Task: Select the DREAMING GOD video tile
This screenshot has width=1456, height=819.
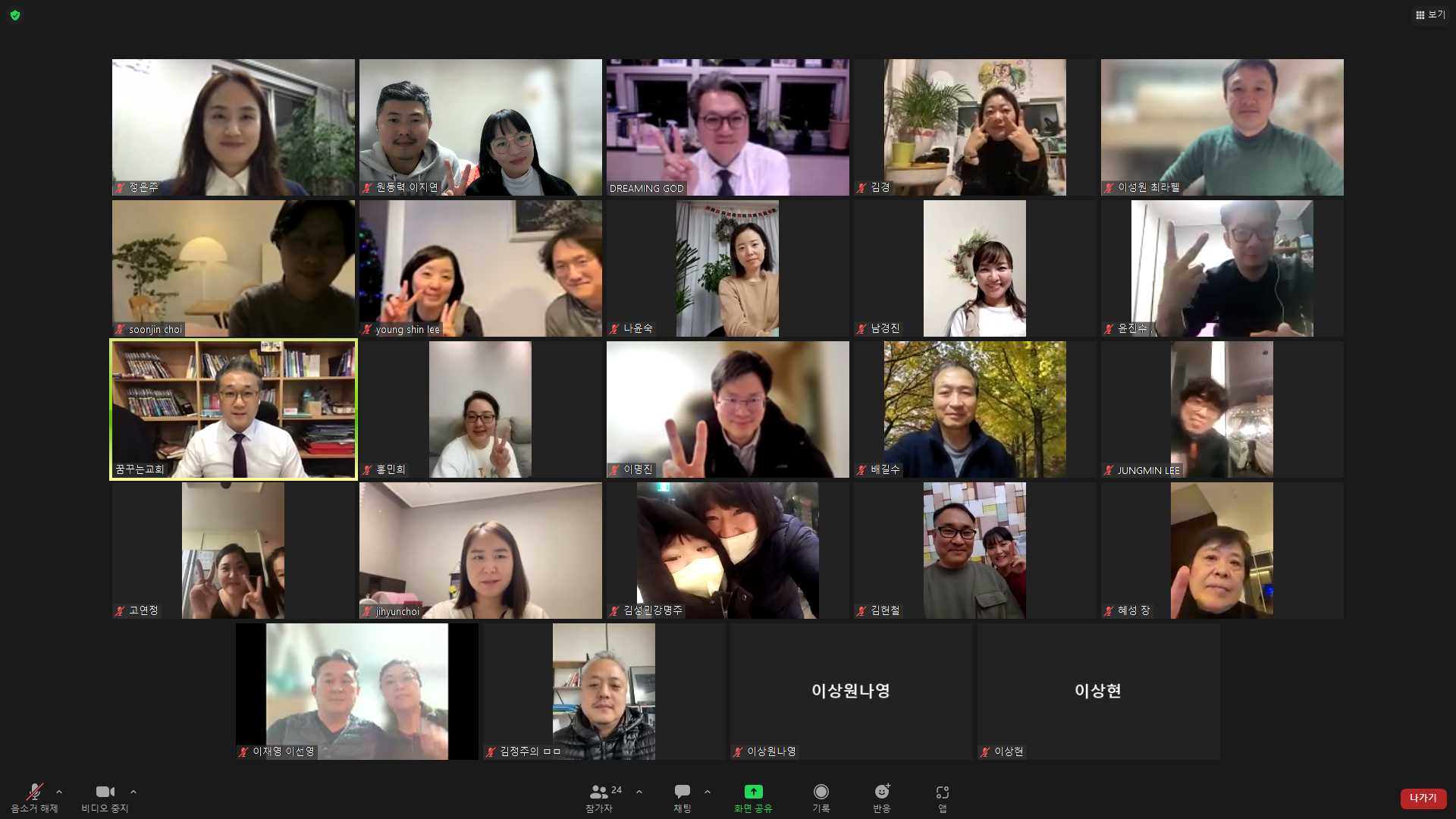Action: point(728,127)
